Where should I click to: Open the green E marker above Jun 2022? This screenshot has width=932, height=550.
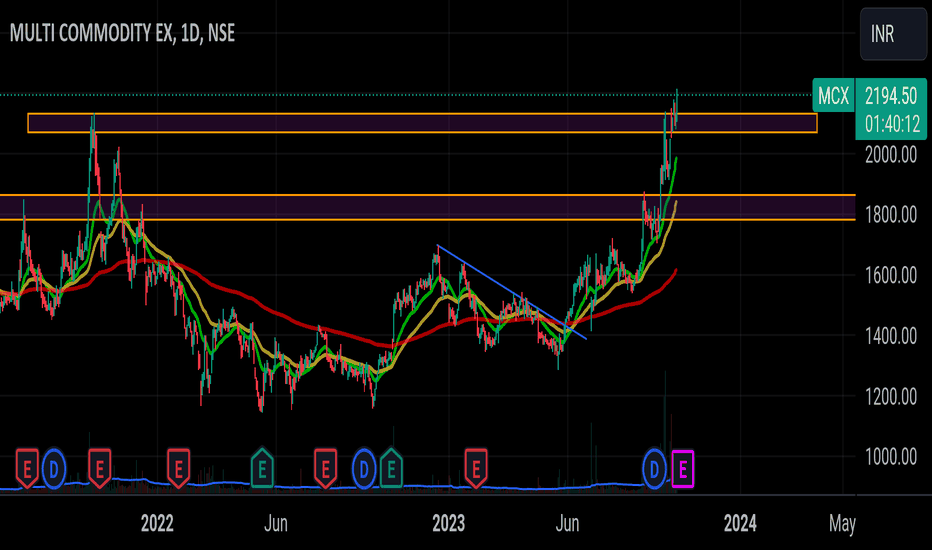point(262,469)
